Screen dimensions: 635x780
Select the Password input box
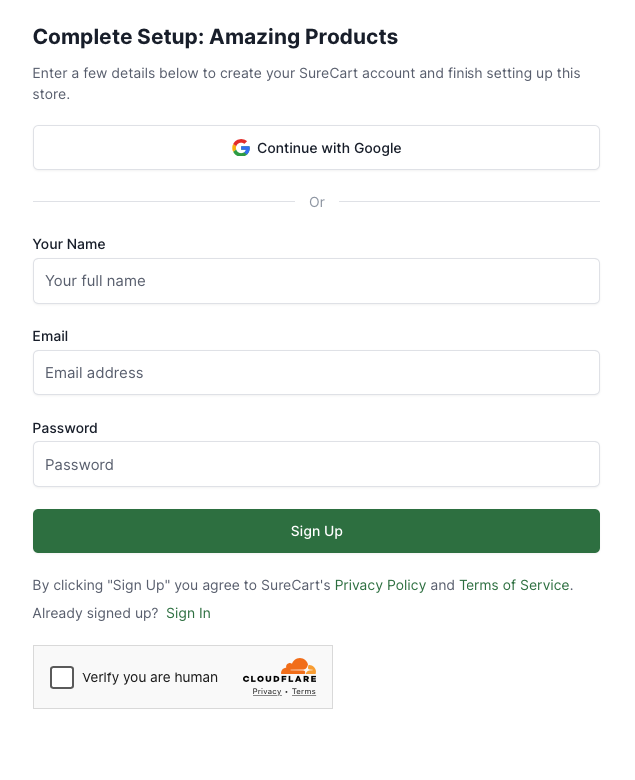(316, 465)
